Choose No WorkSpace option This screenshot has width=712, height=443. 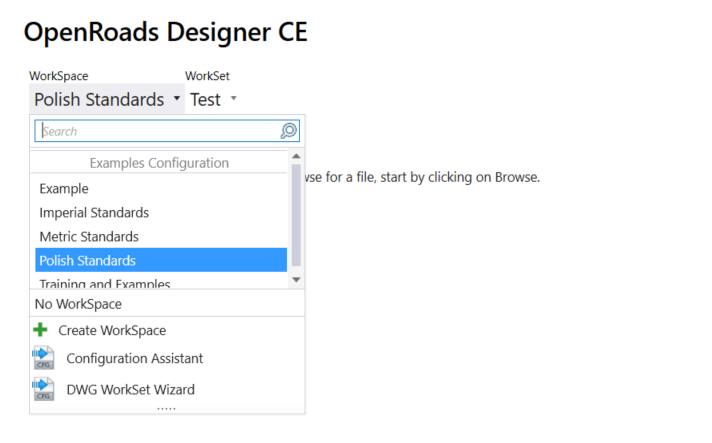[167, 304]
